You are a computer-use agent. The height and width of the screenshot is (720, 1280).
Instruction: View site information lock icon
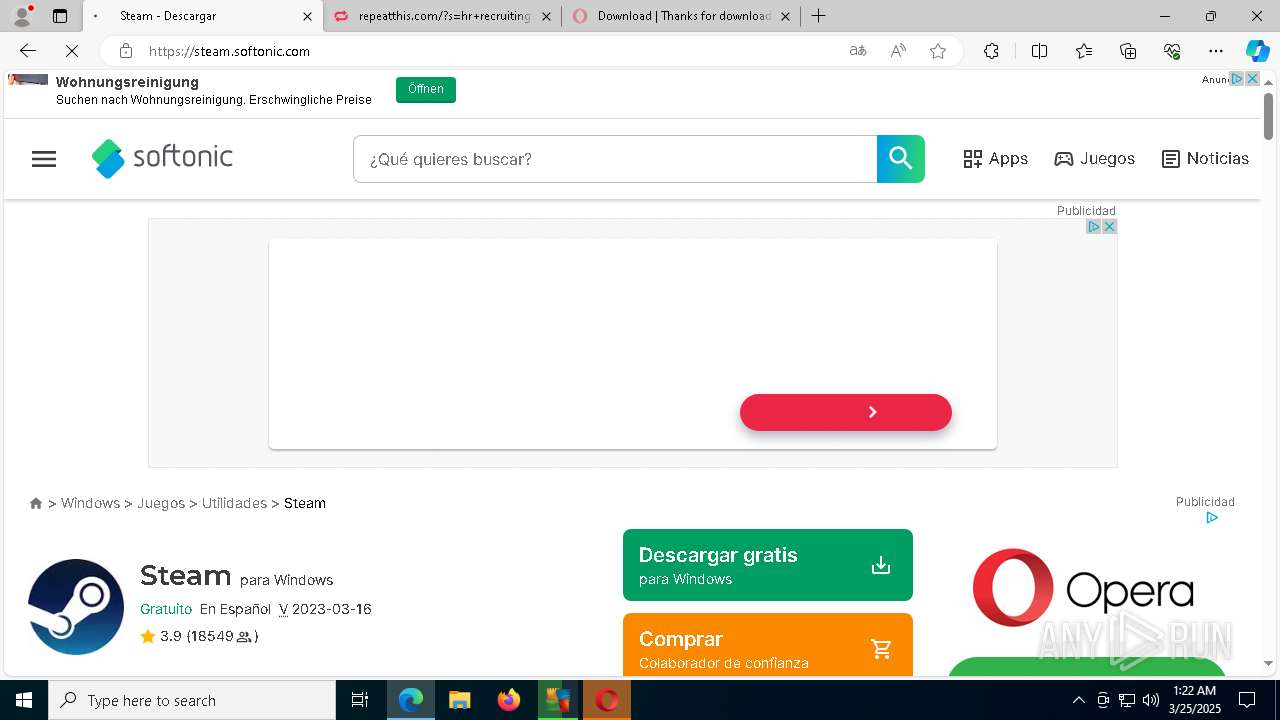click(x=125, y=51)
